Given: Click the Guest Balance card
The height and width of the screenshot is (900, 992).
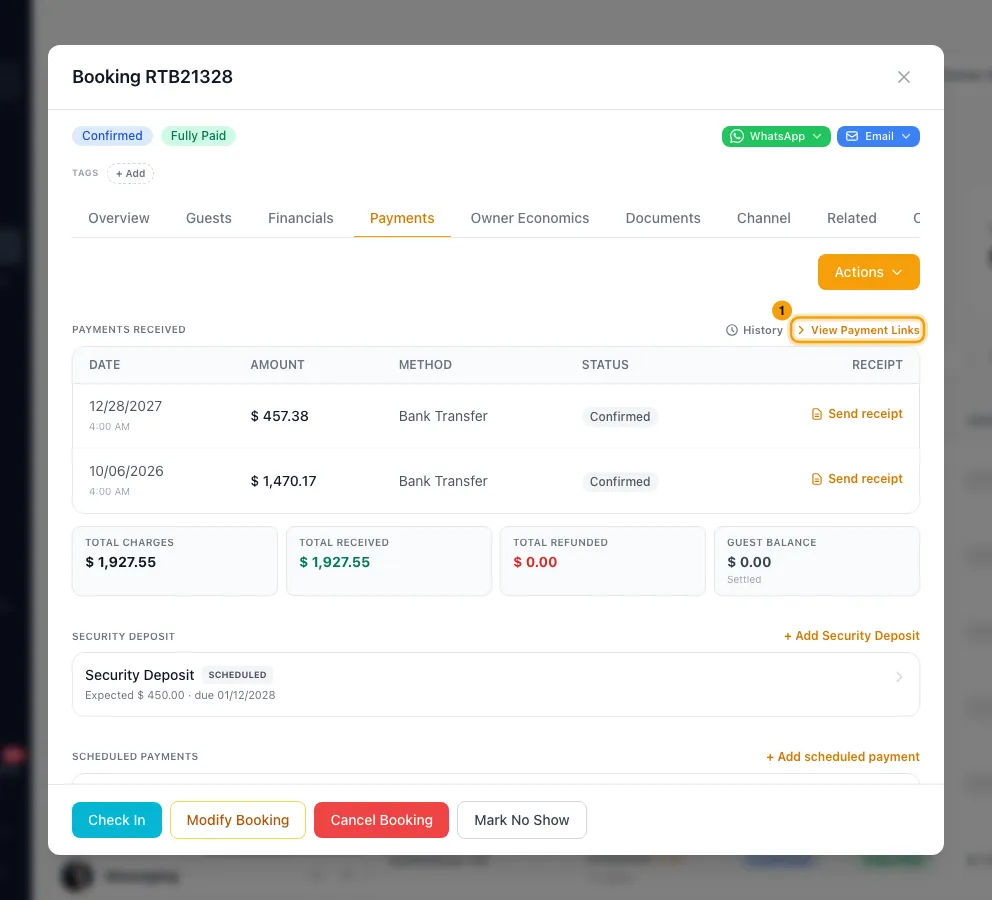Looking at the screenshot, I should click(x=817, y=561).
